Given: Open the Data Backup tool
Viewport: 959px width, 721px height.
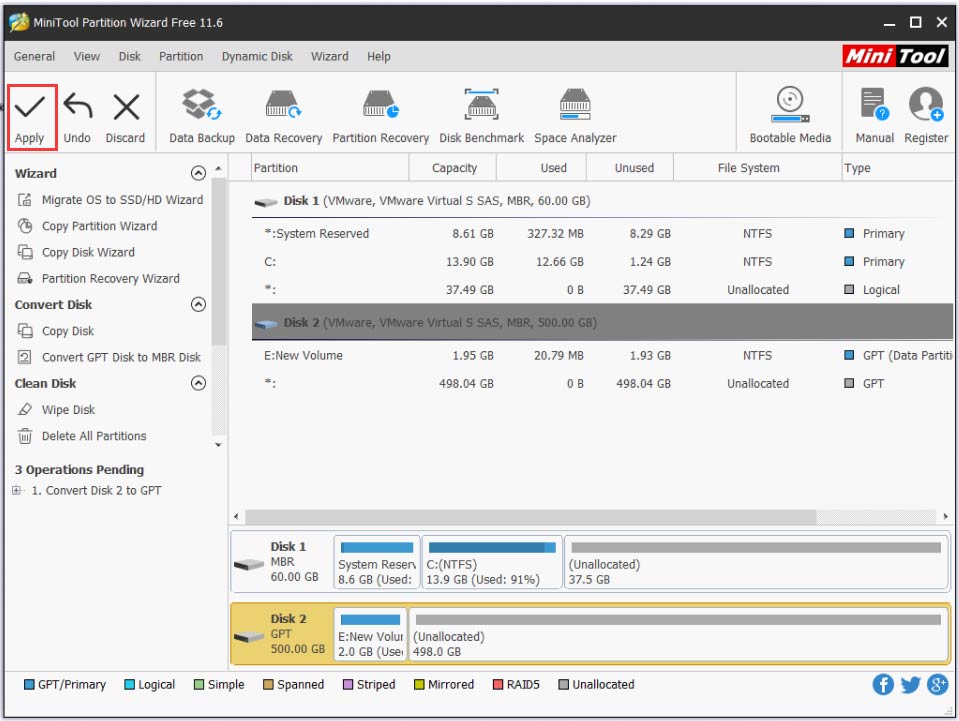Looking at the screenshot, I should [x=202, y=117].
